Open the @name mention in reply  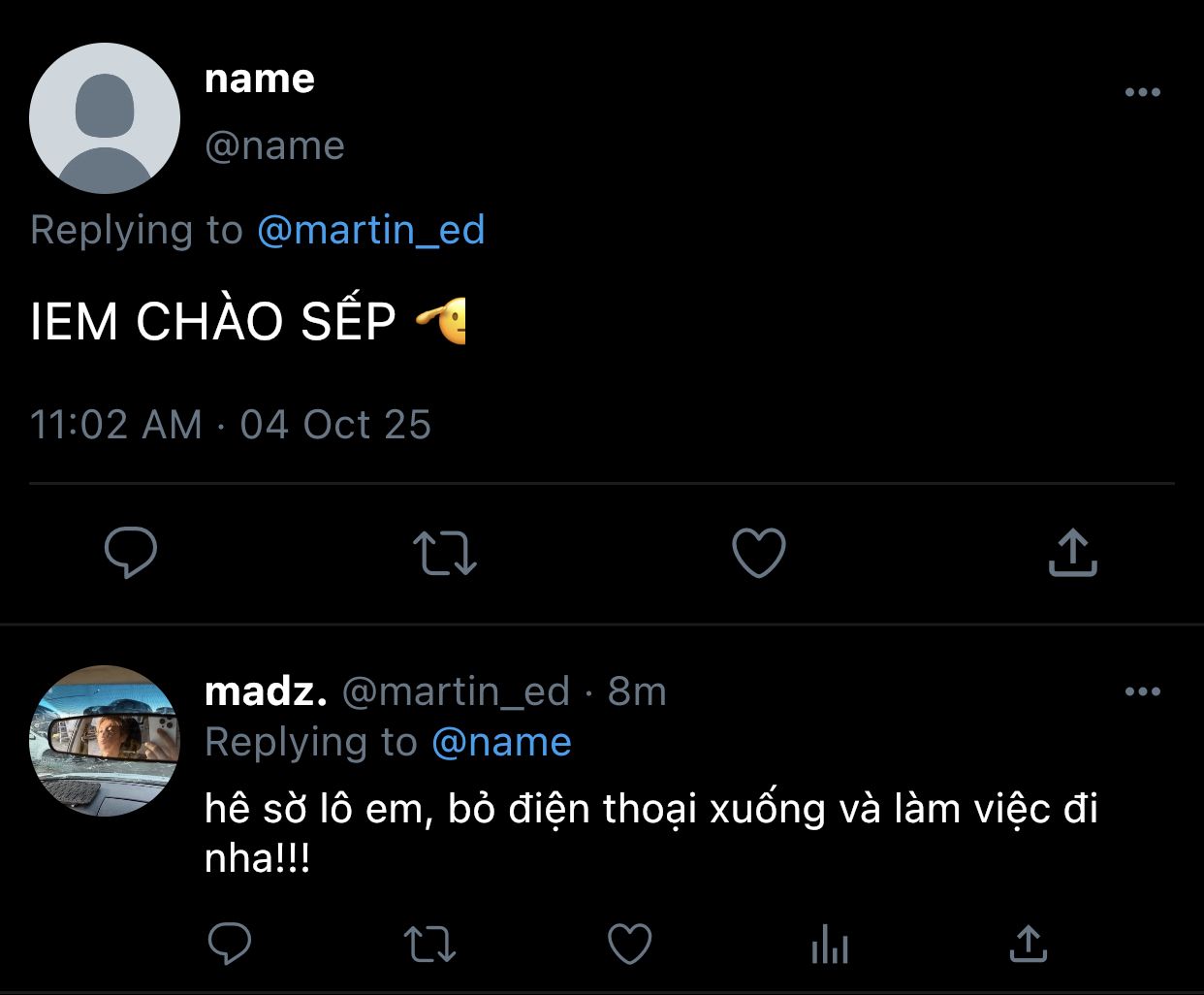click(x=501, y=742)
